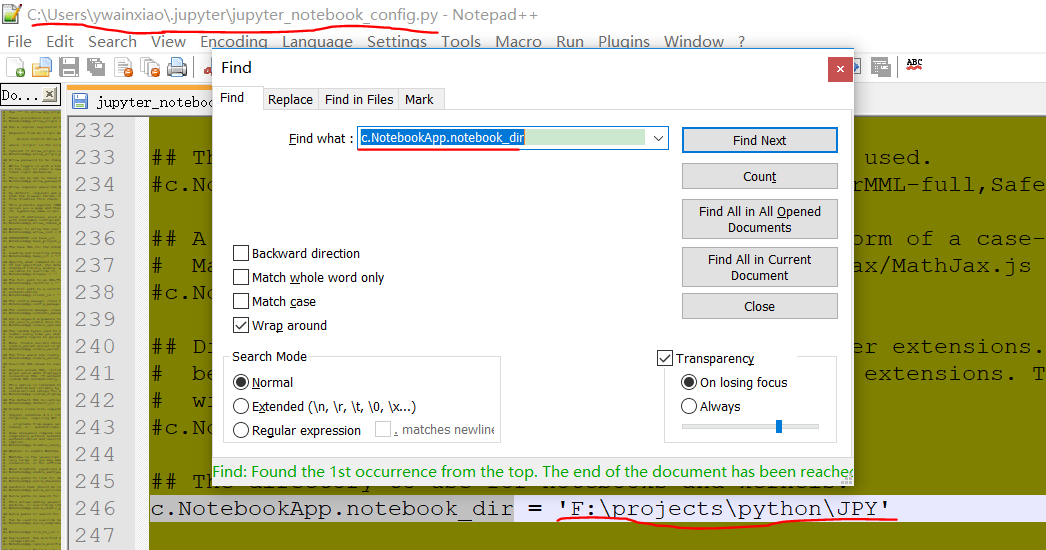Click the Count button

click(x=759, y=176)
